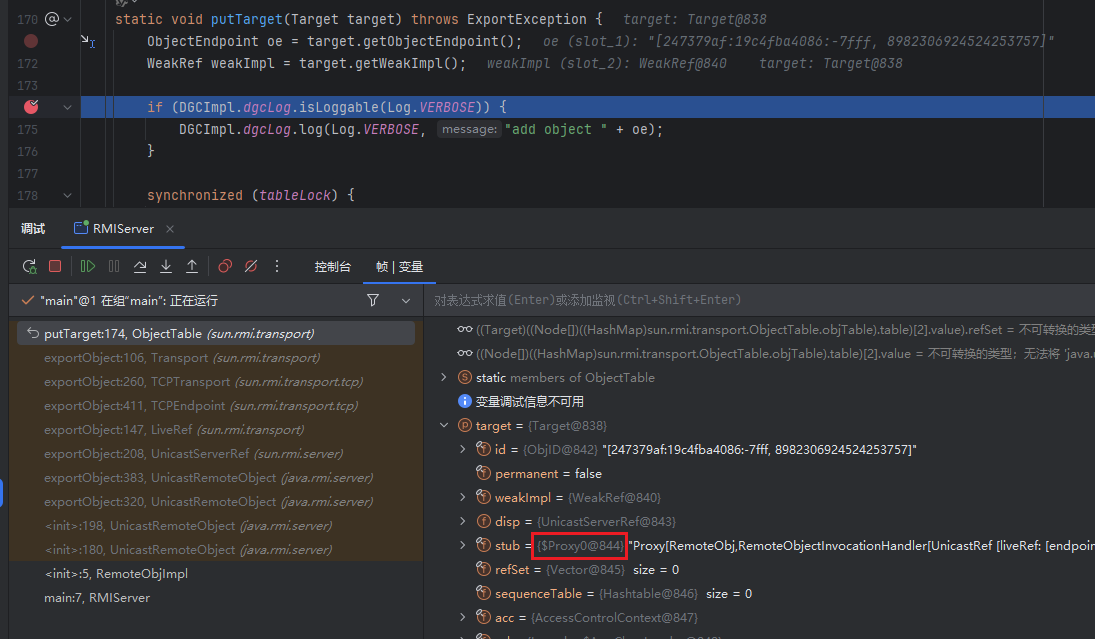
Task: Open the filter icon in threads bar
Action: click(373, 300)
